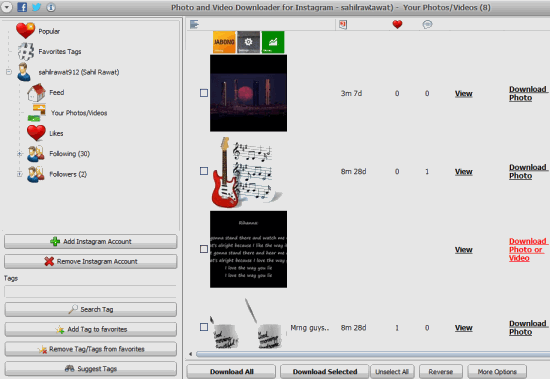Check the box for the guitar photo
The width and height of the screenshot is (550, 379).
(x=204, y=171)
